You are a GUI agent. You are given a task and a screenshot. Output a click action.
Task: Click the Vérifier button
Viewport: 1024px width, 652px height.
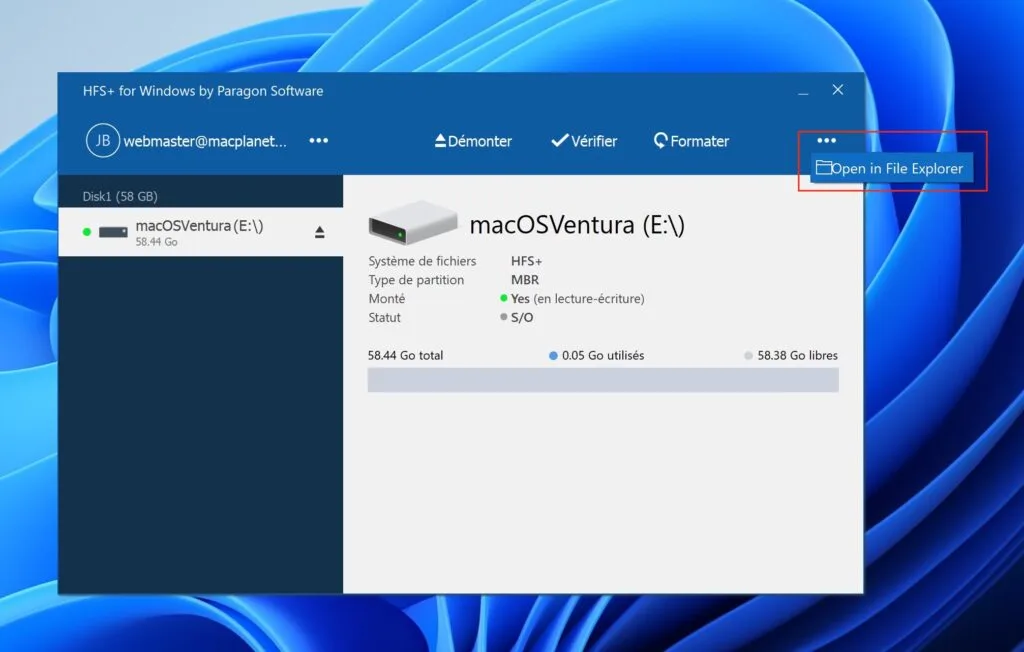pos(585,141)
